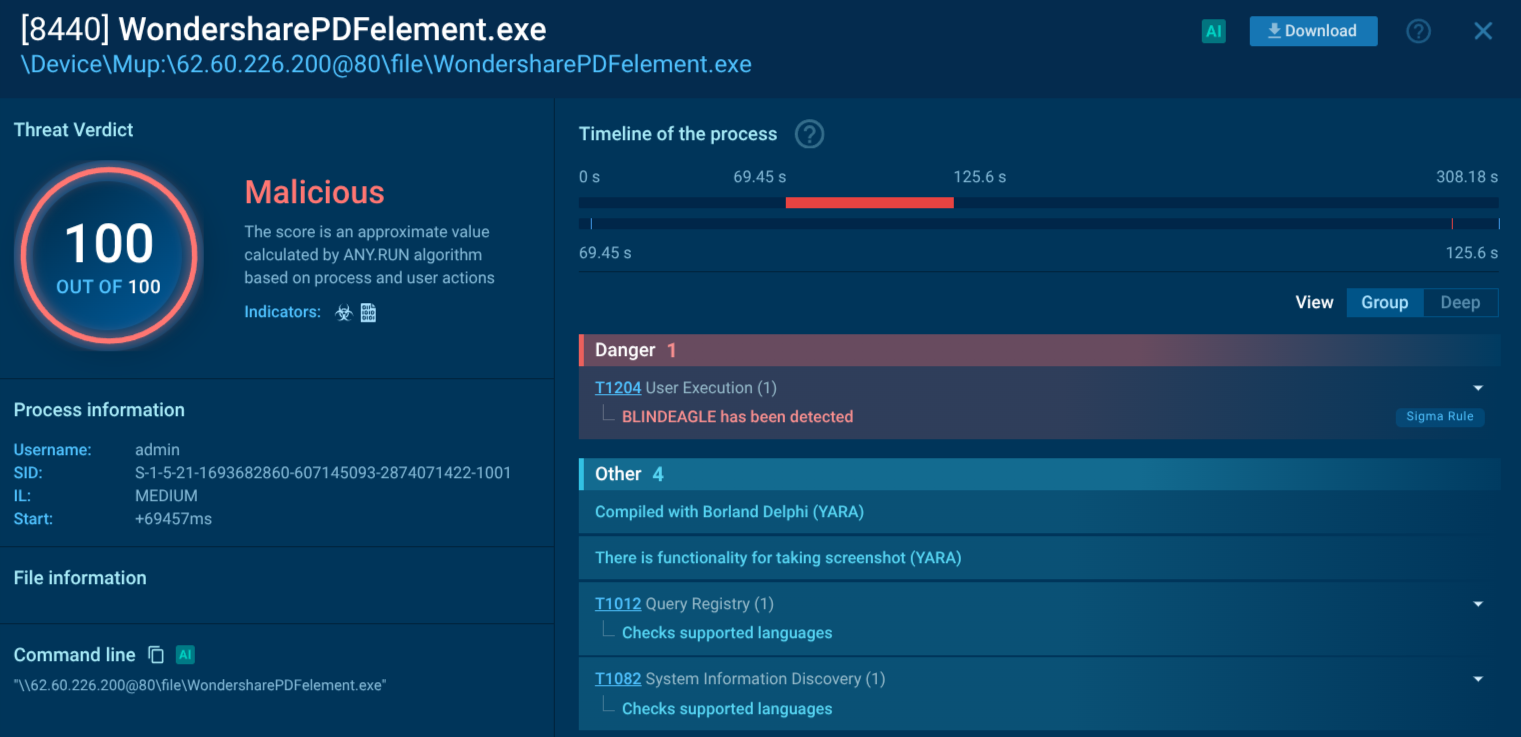Click the process file path header
The image size is (1521, 737).
click(x=386, y=65)
